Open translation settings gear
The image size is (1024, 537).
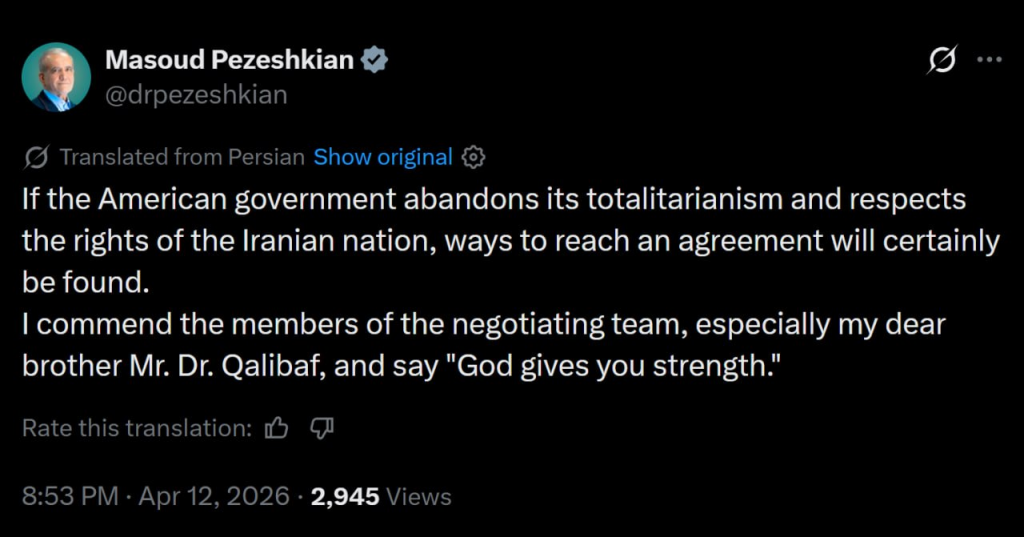click(x=475, y=157)
